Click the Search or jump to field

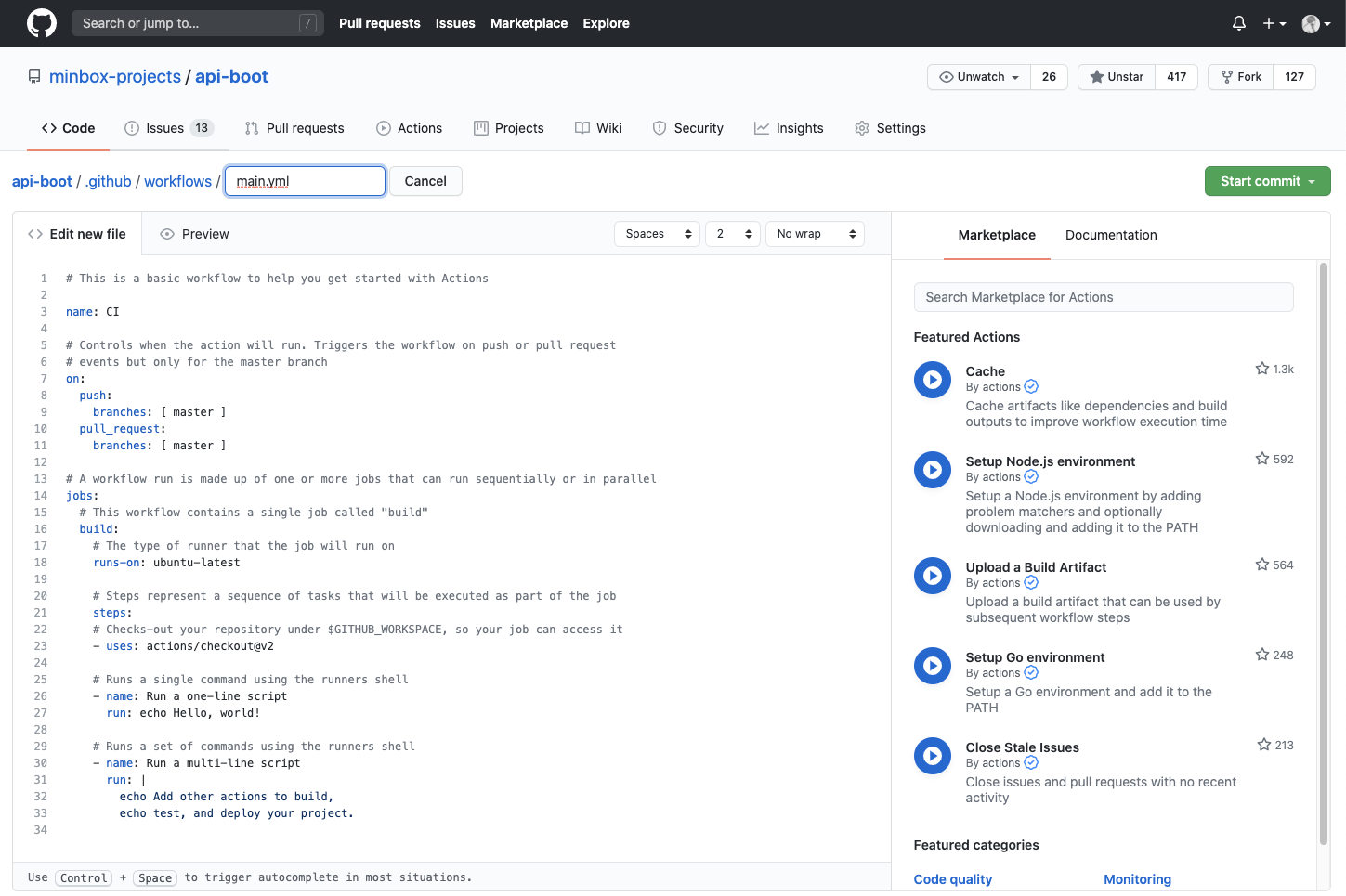(197, 23)
